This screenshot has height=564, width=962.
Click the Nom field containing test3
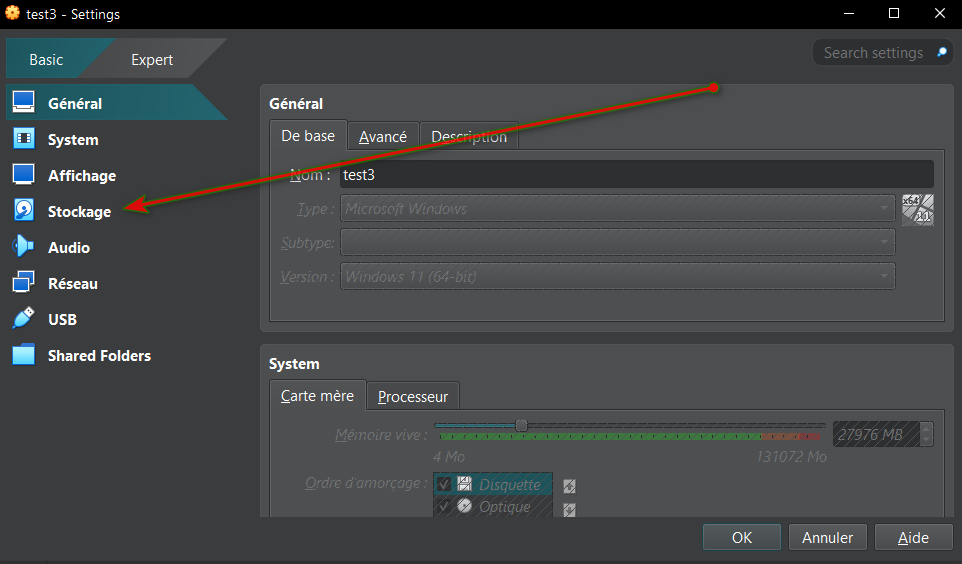coord(636,175)
